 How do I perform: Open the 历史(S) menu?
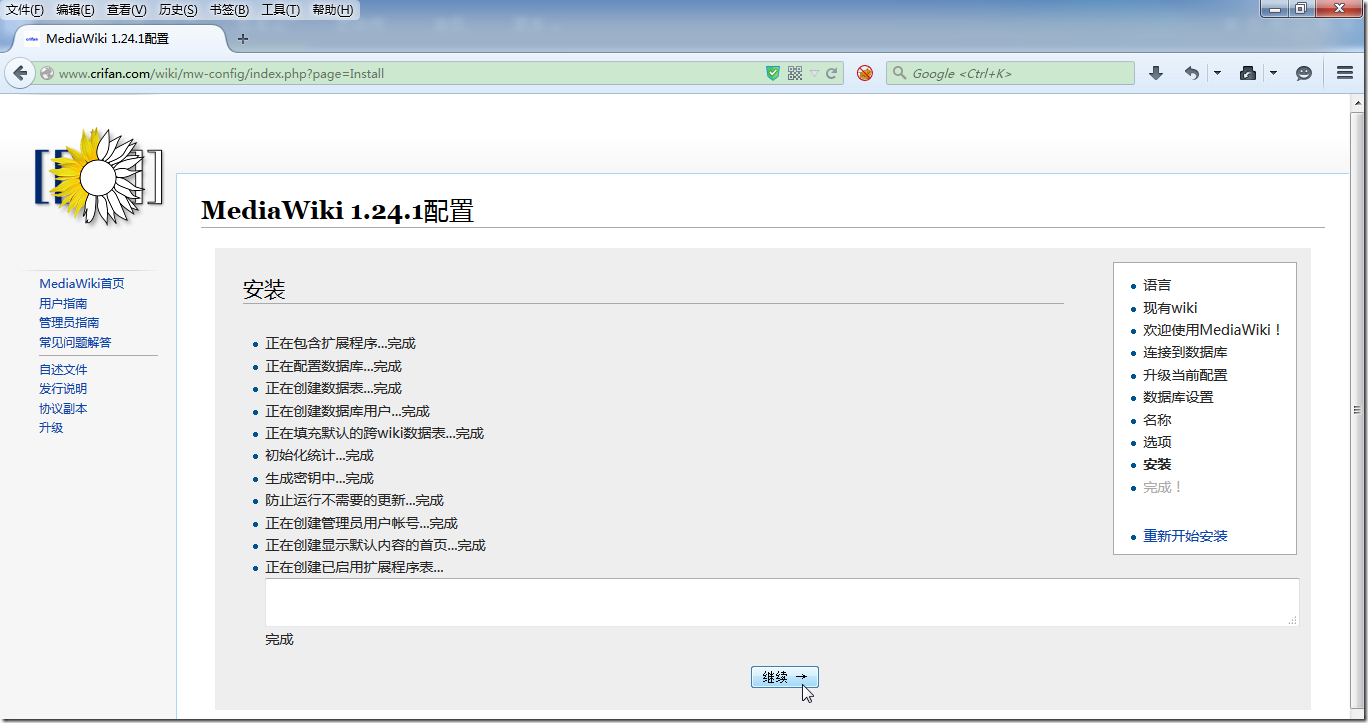coord(178,10)
